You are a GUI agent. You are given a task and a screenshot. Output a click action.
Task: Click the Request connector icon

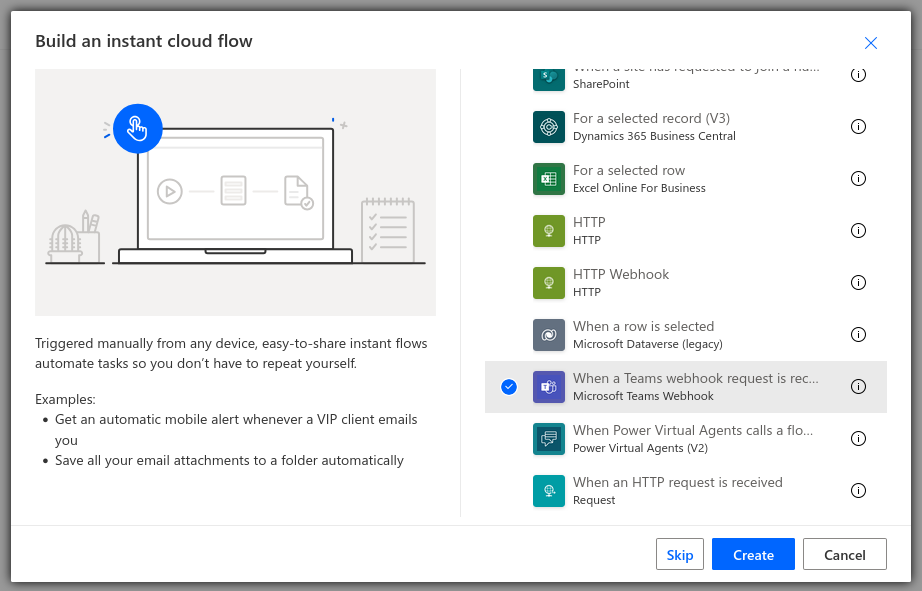pyautogui.click(x=549, y=491)
